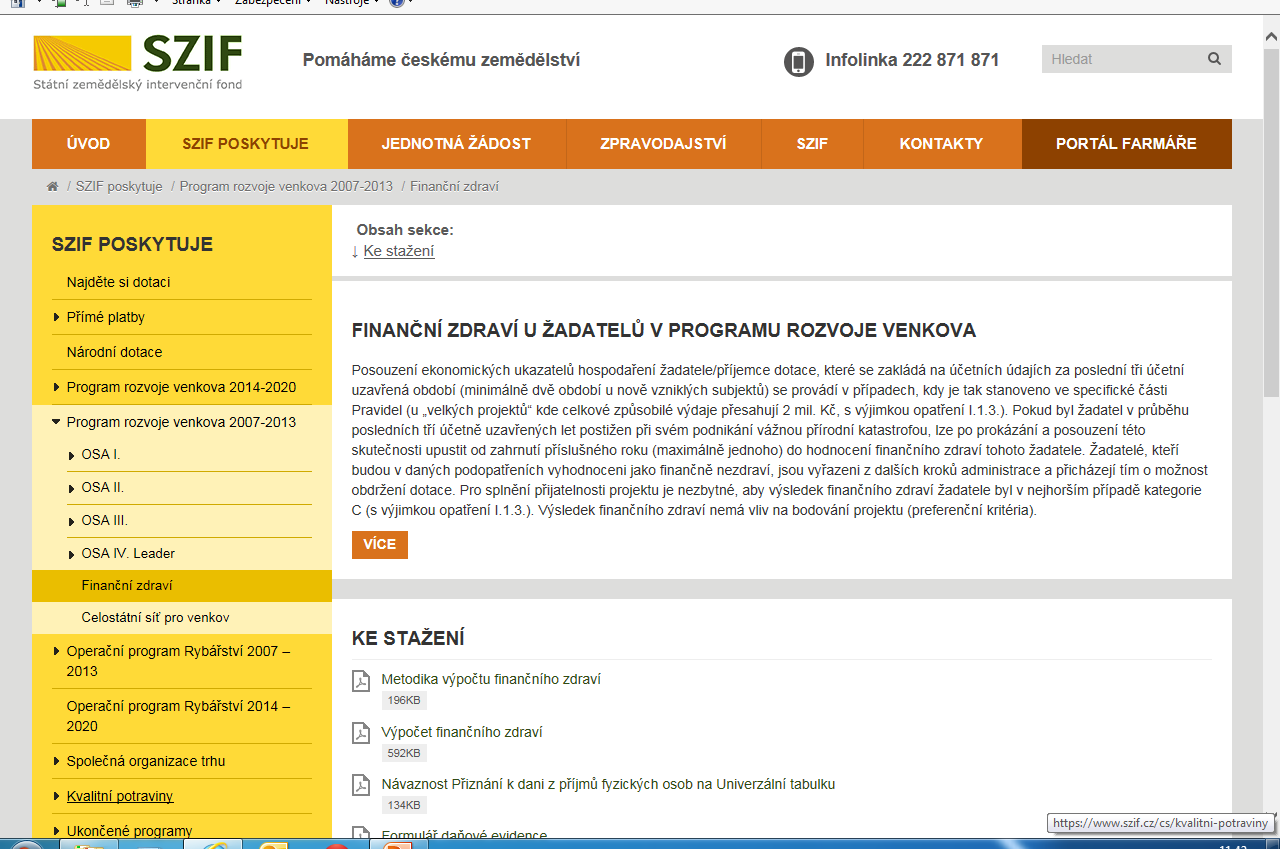Click the SZIF POSKYTUJE sidebar heading
Viewport: 1280px width, 849px height.
click(132, 245)
